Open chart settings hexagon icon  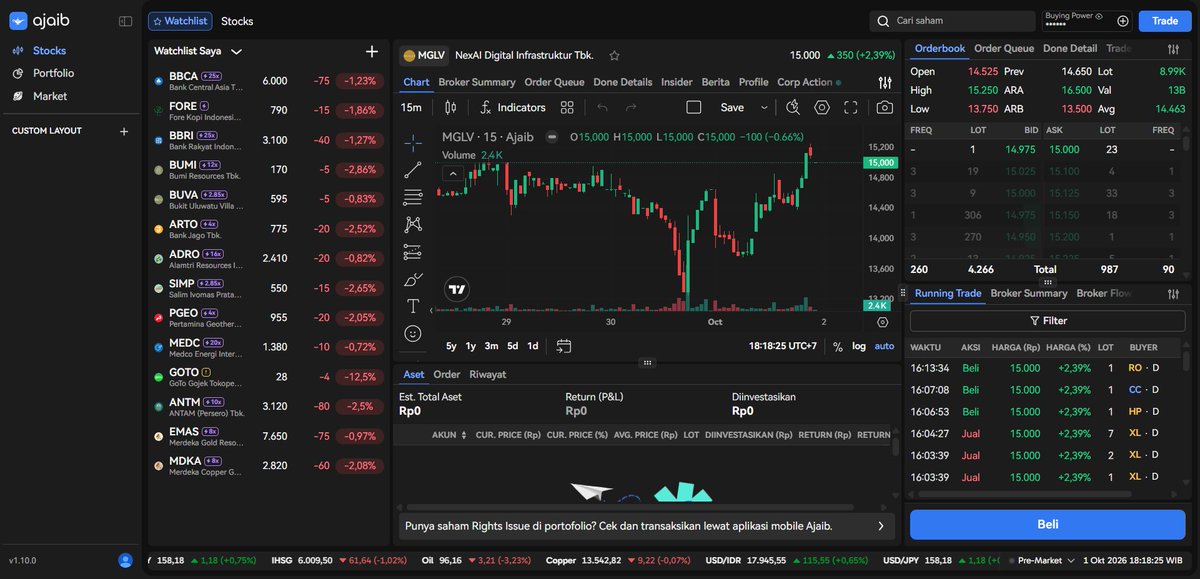coord(822,107)
